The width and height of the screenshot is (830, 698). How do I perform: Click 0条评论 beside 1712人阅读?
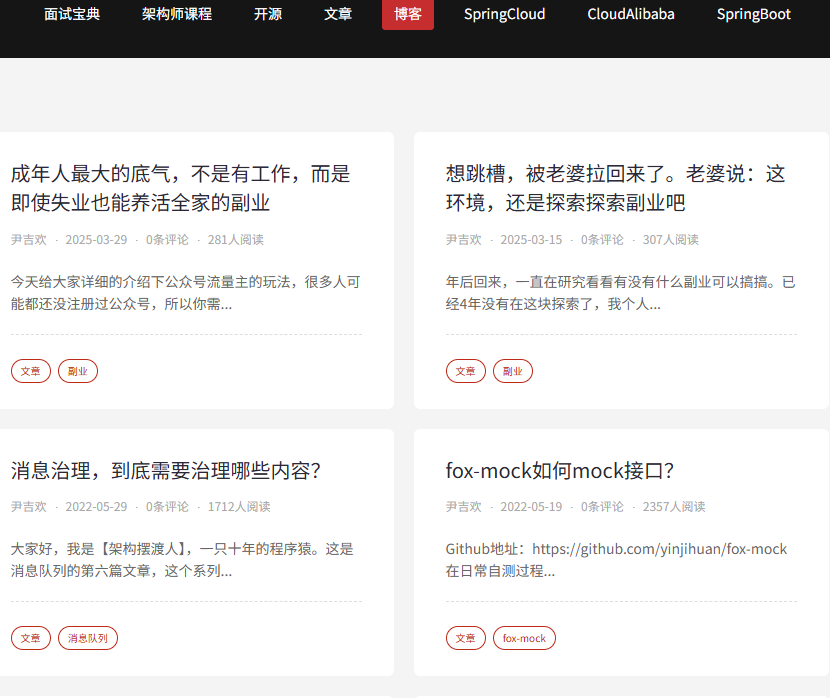(x=167, y=506)
